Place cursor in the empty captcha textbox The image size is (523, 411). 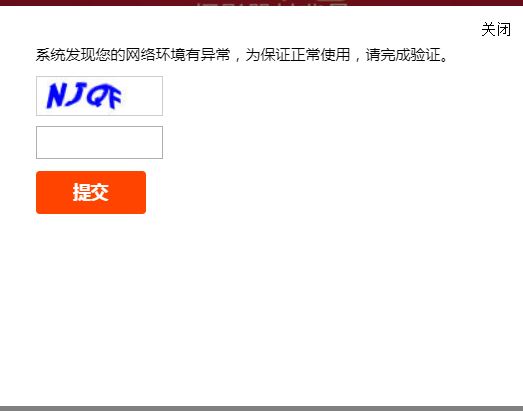pos(99,142)
